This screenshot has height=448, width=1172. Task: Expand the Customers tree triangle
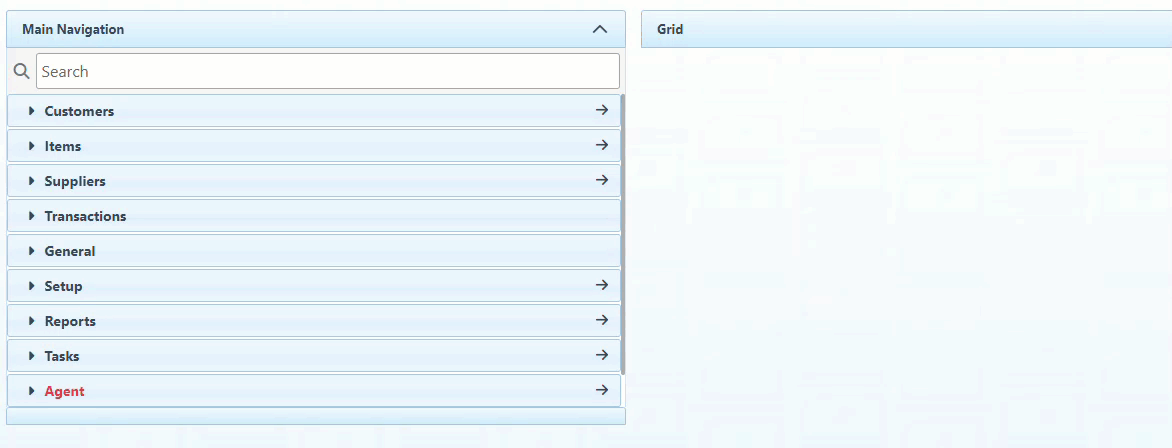pyautogui.click(x=32, y=111)
